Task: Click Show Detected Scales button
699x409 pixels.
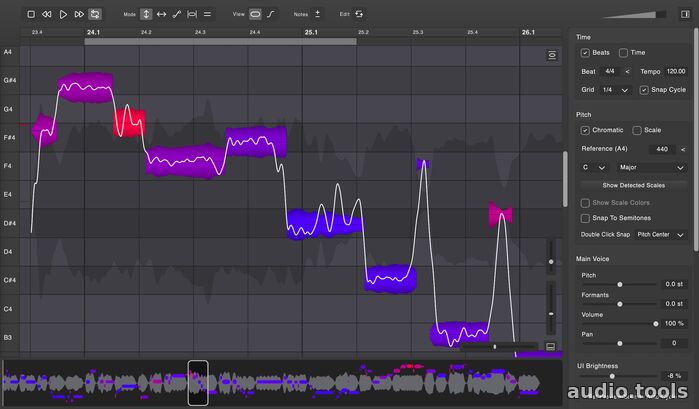Action: pos(632,185)
